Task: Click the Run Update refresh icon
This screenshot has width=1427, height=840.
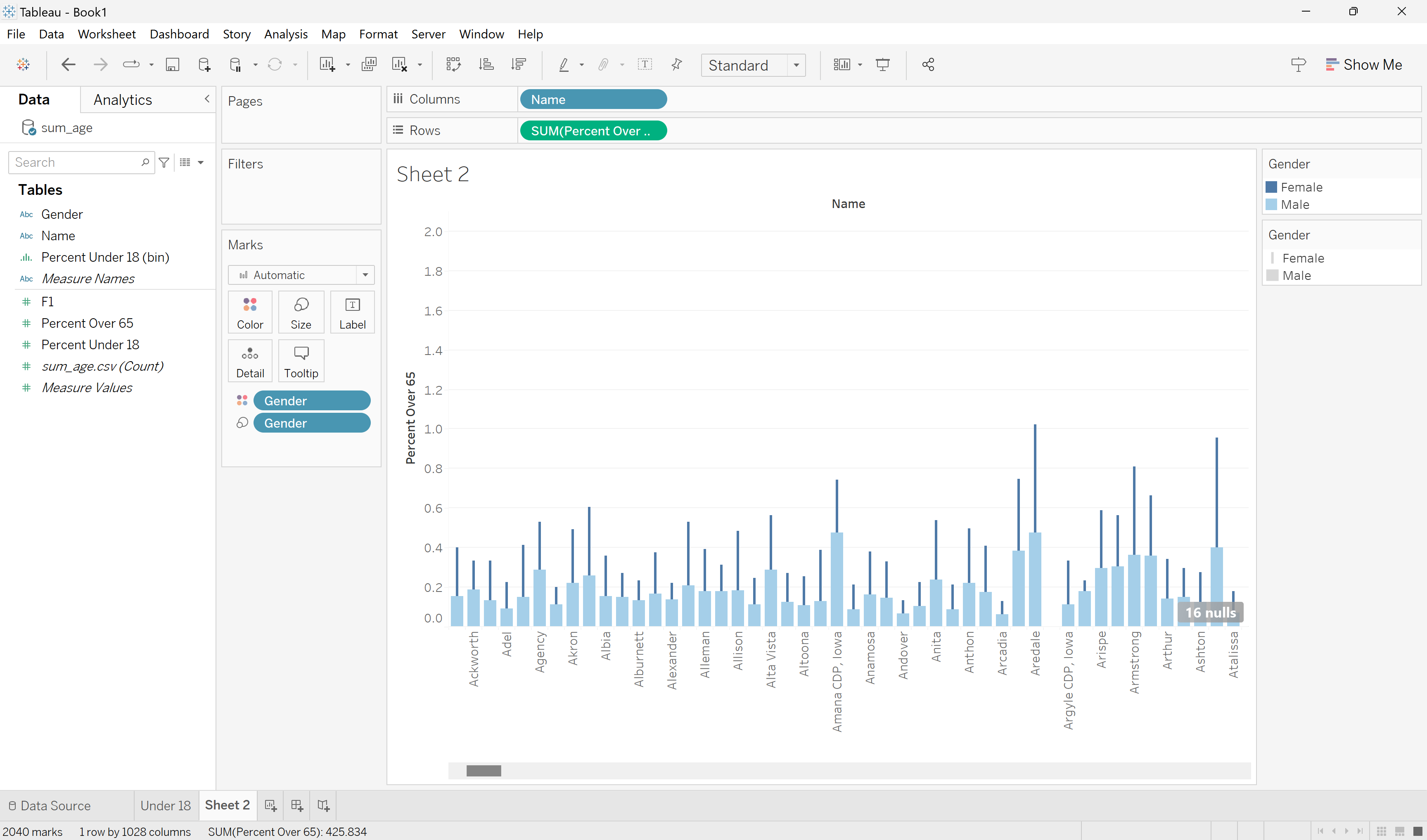Action: tap(275, 64)
